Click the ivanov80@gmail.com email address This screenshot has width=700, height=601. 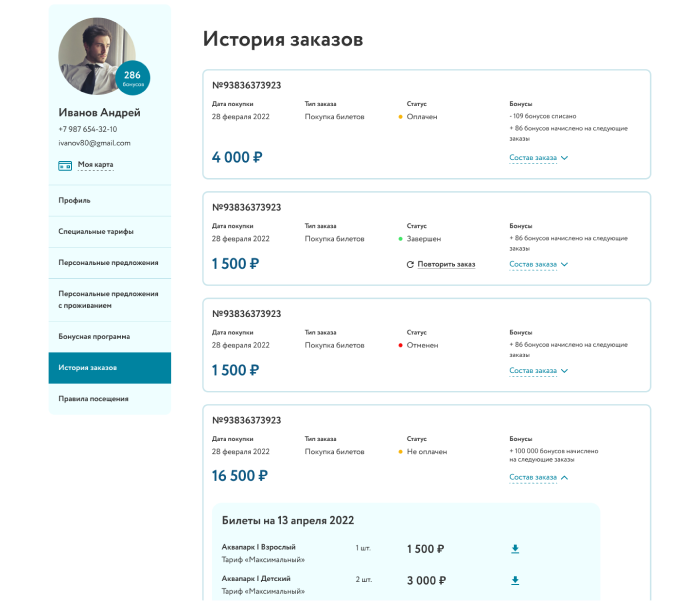click(x=94, y=143)
